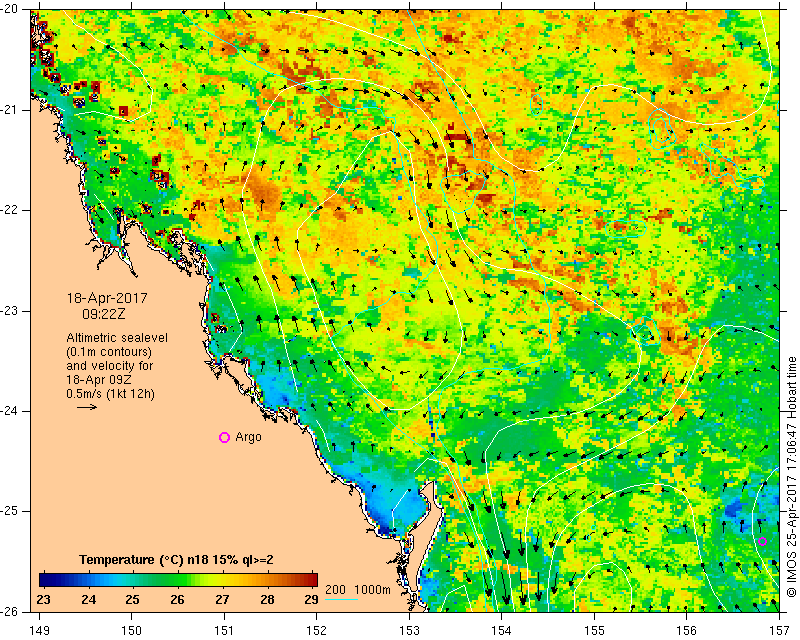The image size is (800, 640).
Task: Click the latitude axis label '-23'
Action: click(x=9, y=311)
